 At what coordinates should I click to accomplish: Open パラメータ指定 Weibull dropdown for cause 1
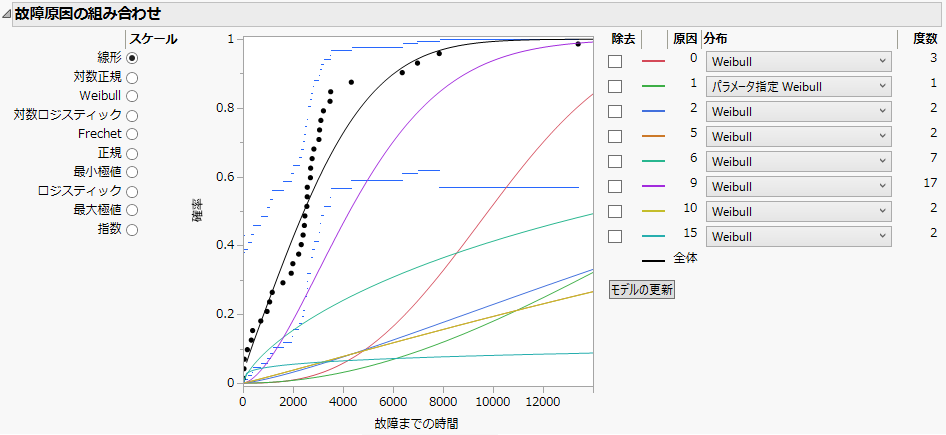pos(799,86)
